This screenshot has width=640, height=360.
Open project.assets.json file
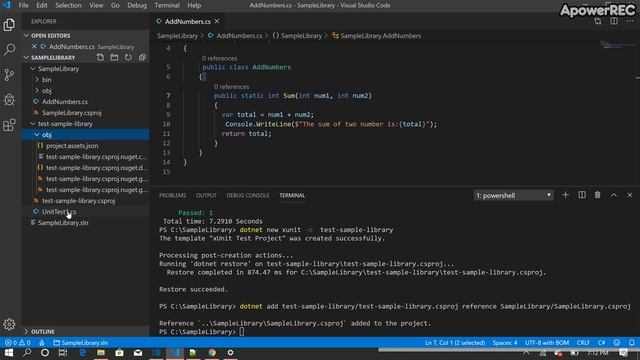tap(72, 146)
